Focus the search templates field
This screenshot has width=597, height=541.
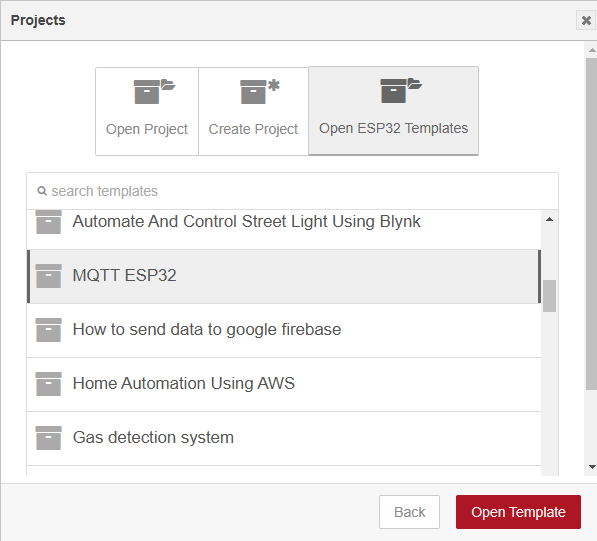pyautogui.click(x=292, y=191)
